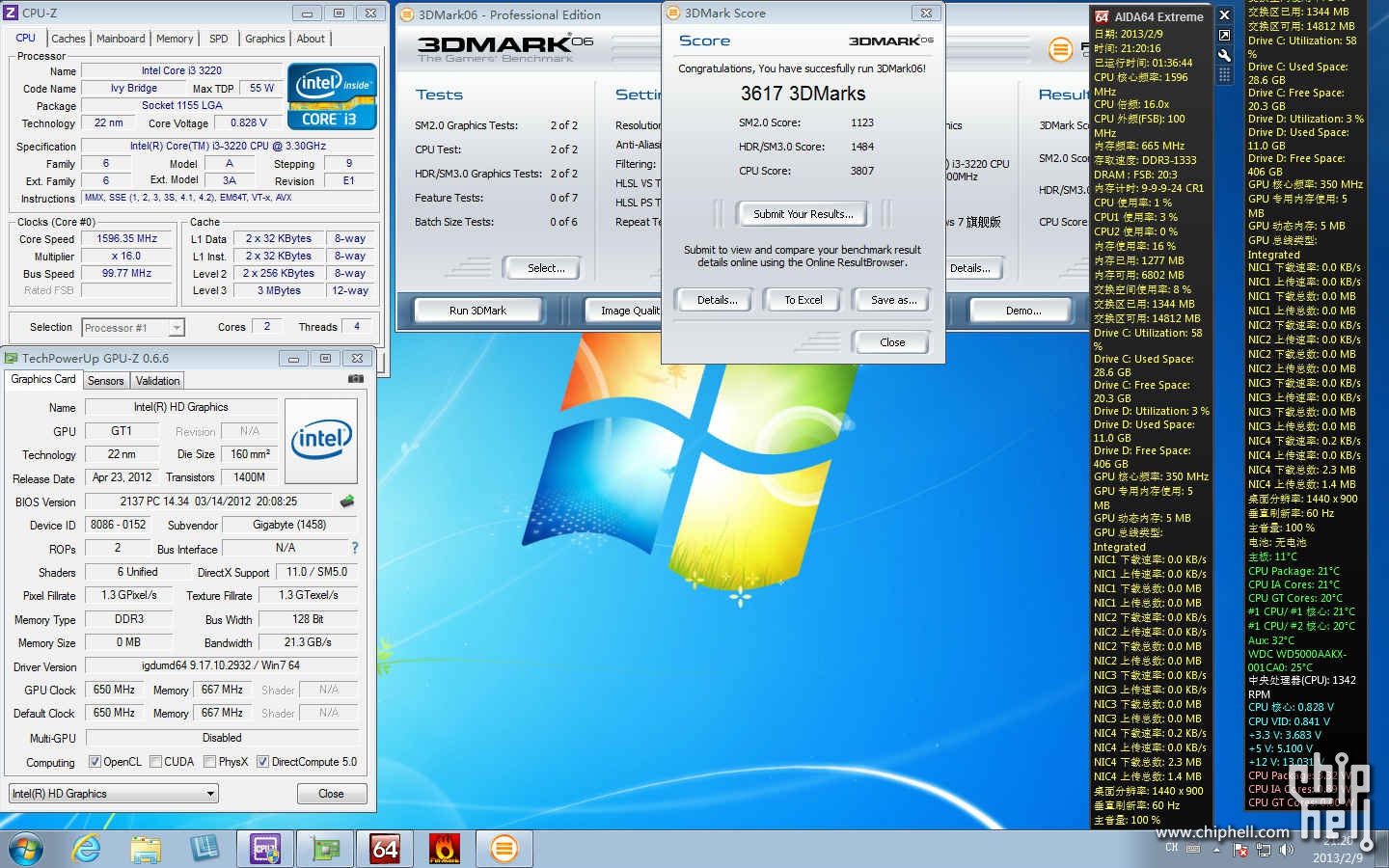Open the About tab in CPU-Z
1389x868 pixels.
pyautogui.click(x=311, y=39)
